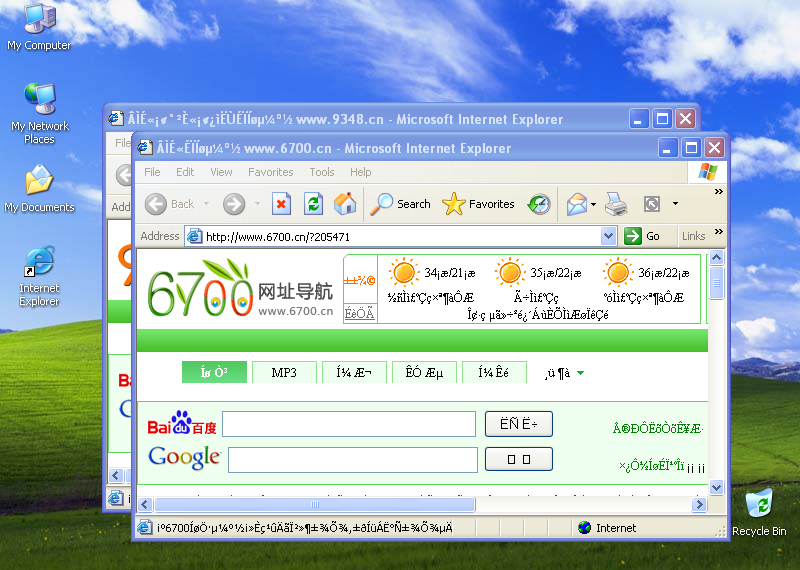Click the first sun weather icon 34/21

tap(404, 272)
